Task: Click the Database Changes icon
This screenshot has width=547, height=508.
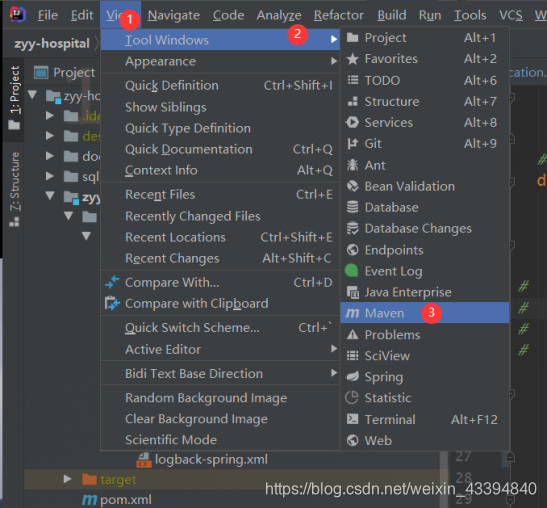Action: [x=353, y=229]
